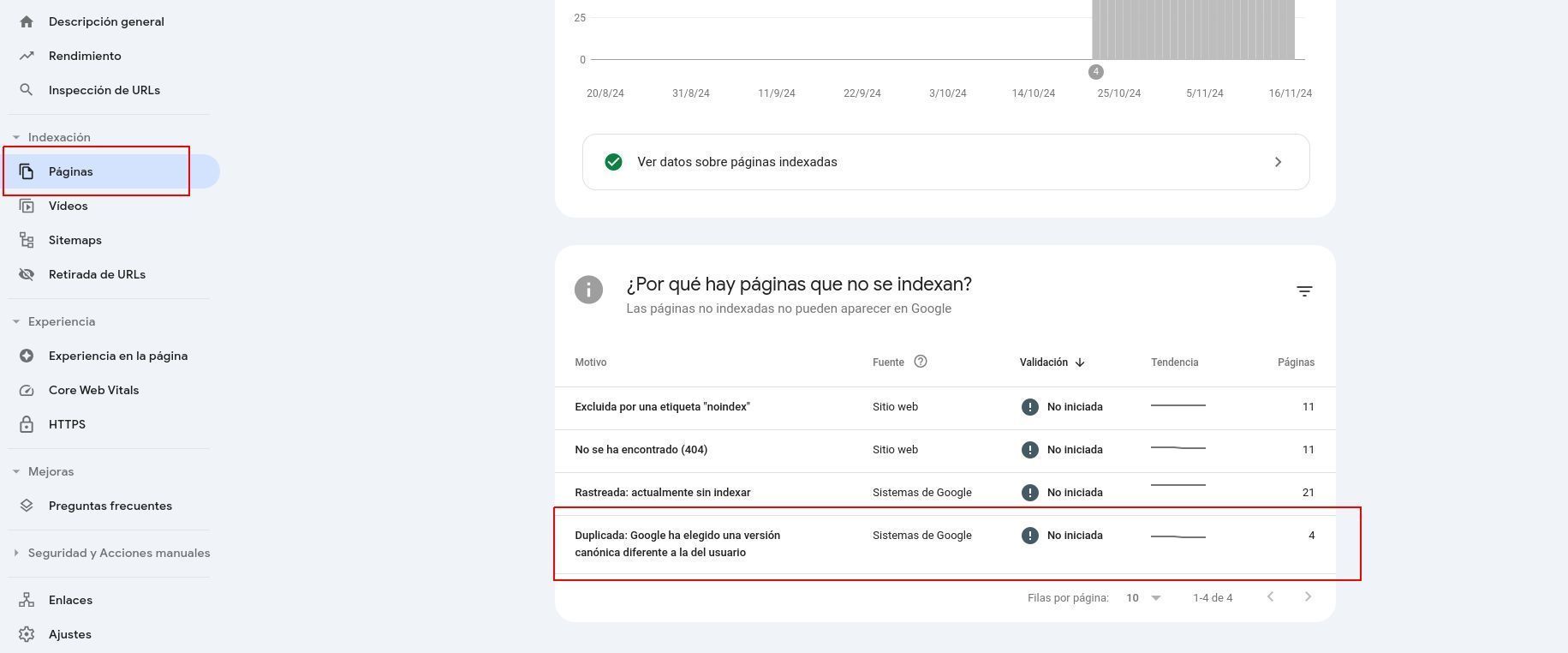The image size is (1568, 653).
Task: Click the Inspección de URLs magnifier icon
Action: (x=27, y=90)
